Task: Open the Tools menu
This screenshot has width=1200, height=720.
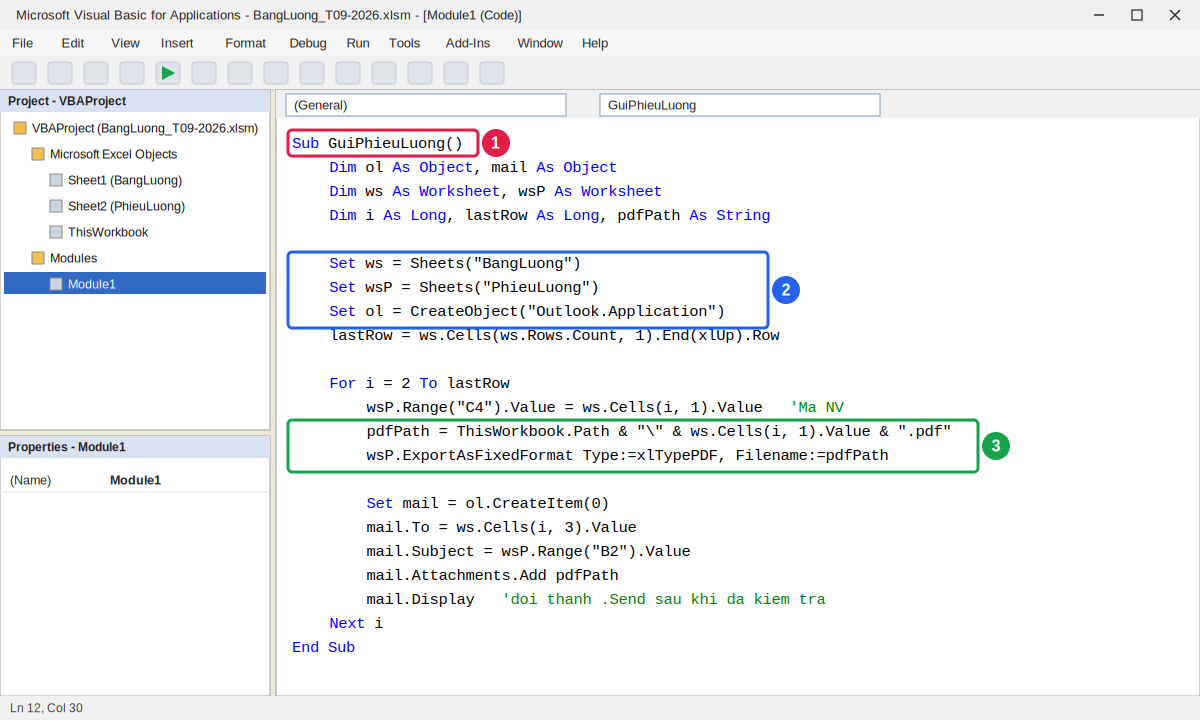Action: 404,43
